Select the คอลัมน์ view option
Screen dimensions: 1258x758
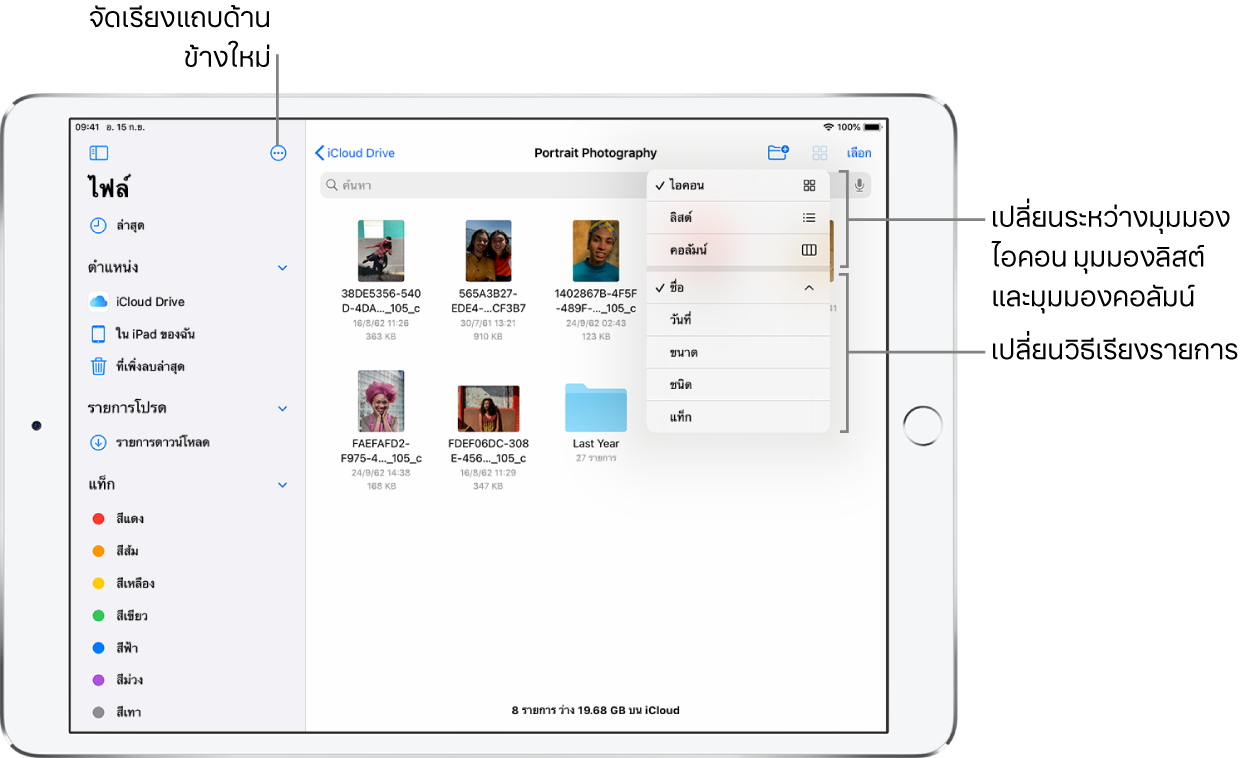tap(738, 250)
